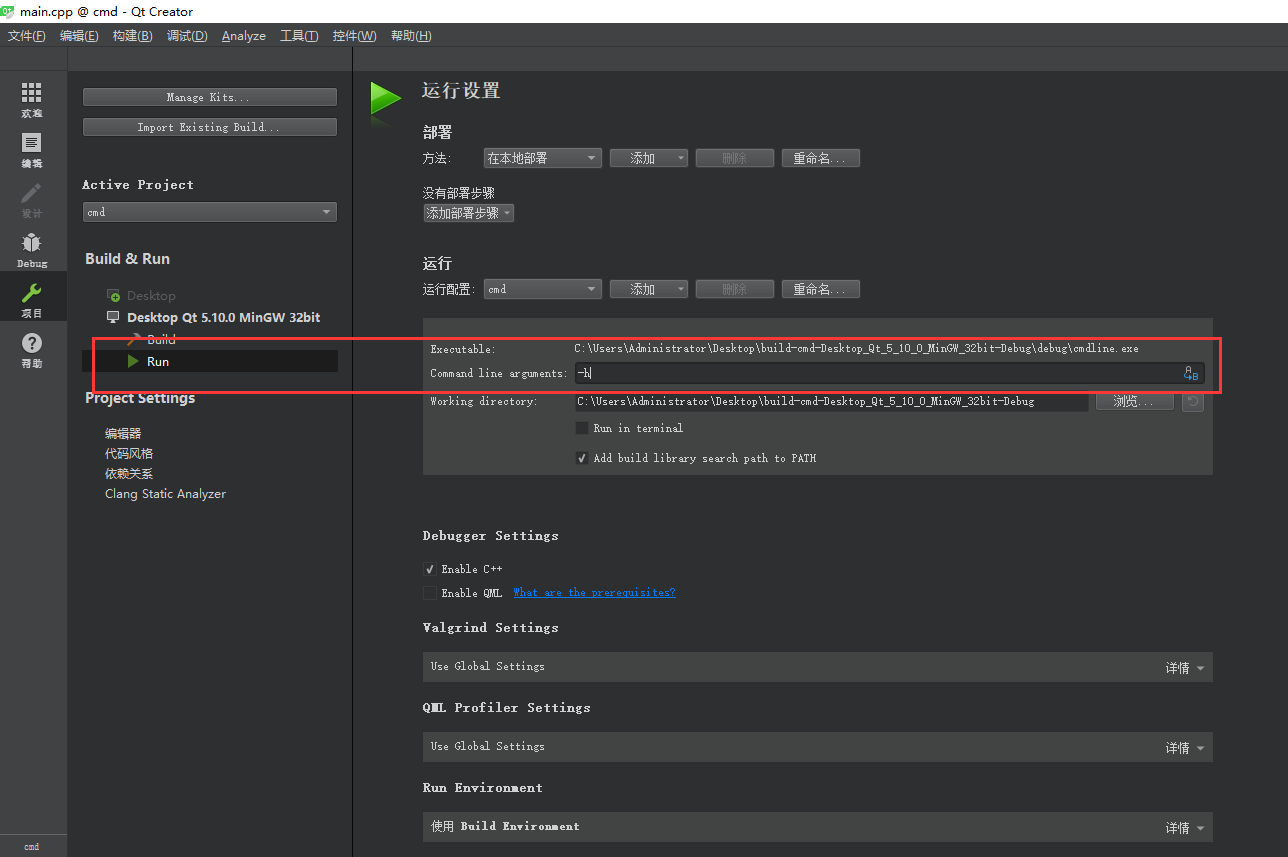Open the 调试(D) menu

186,35
